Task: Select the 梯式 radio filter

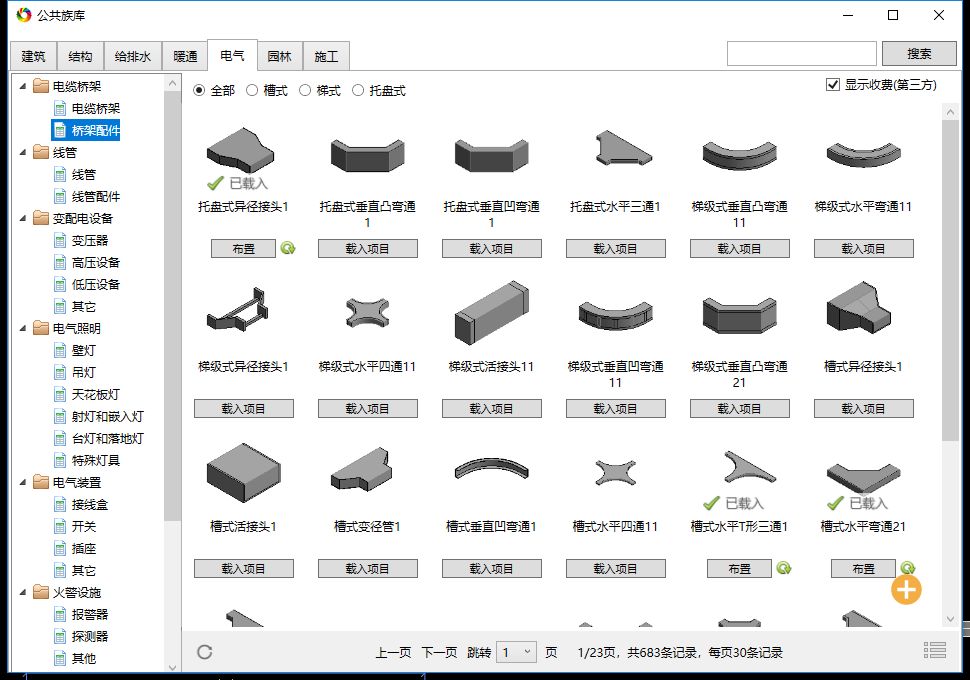Action: click(305, 90)
